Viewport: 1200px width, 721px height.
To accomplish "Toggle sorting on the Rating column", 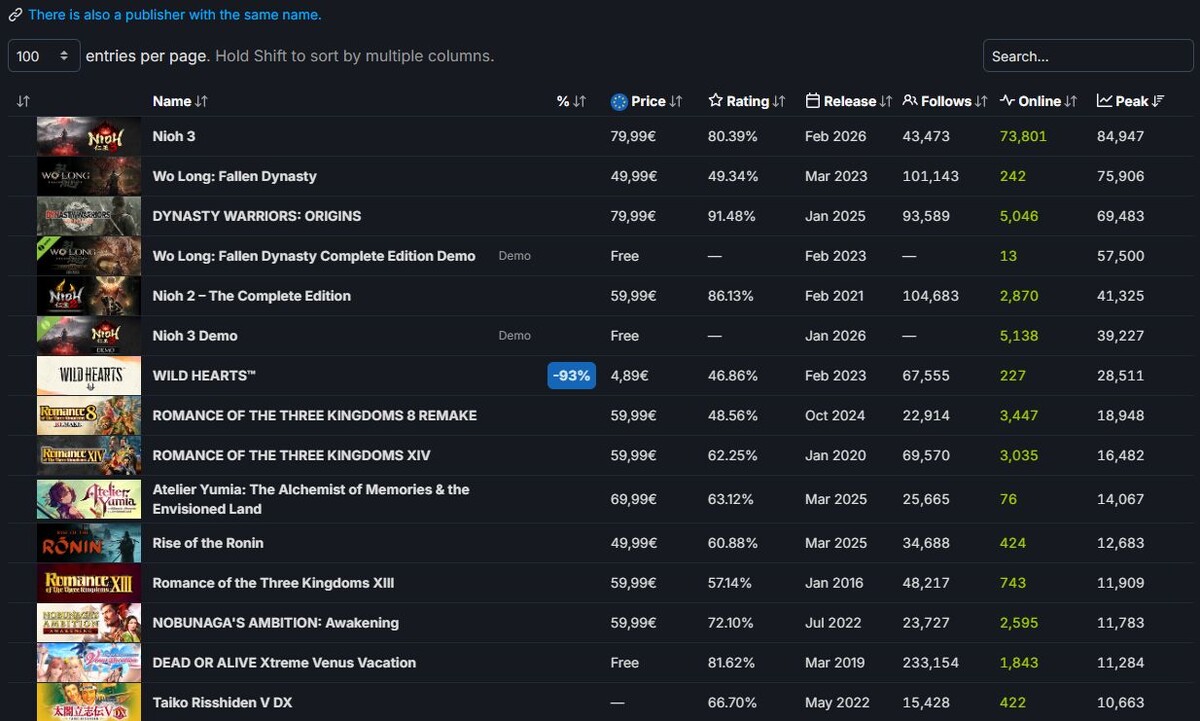I will [747, 101].
